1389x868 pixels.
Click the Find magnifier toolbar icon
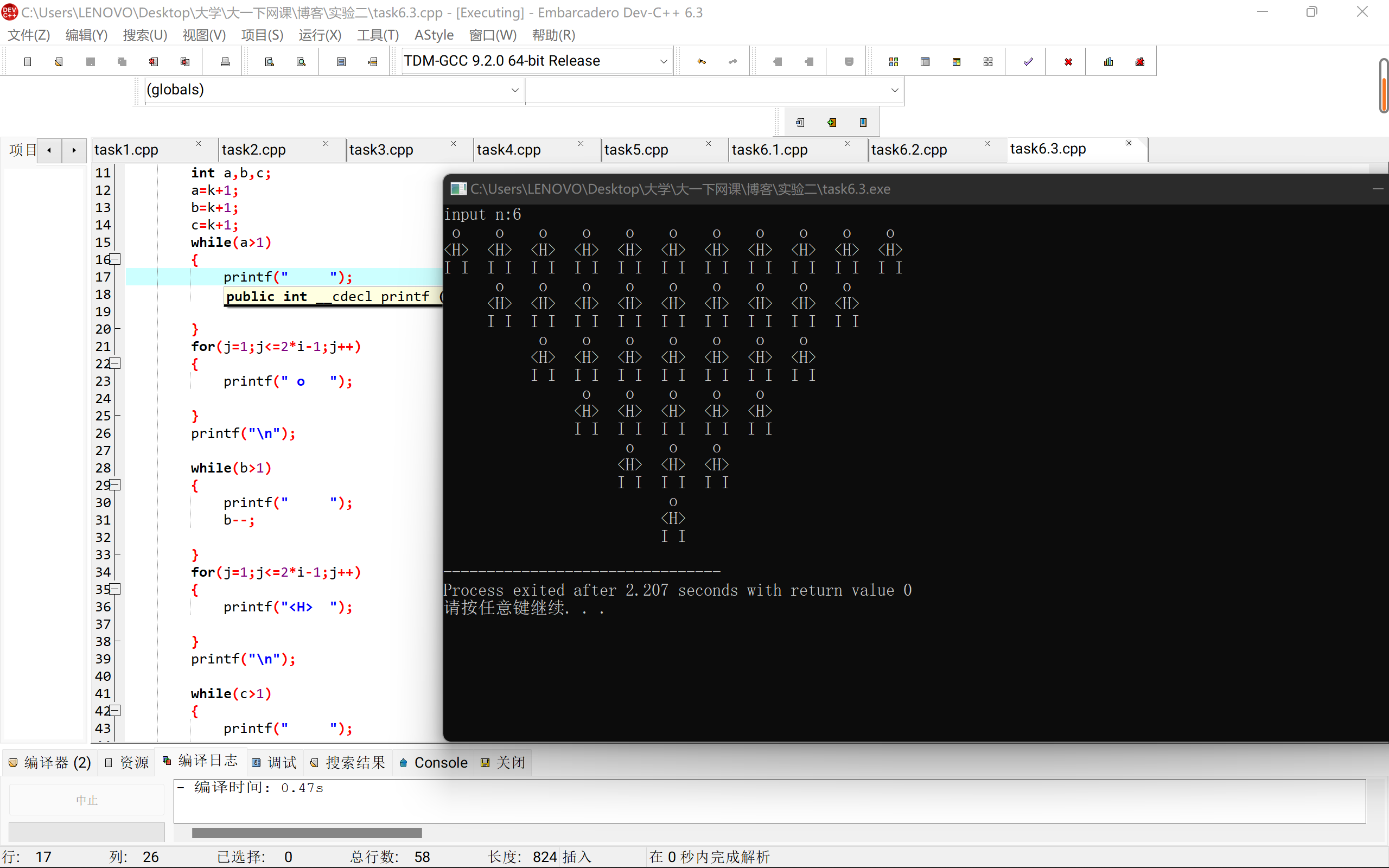[269, 61]
